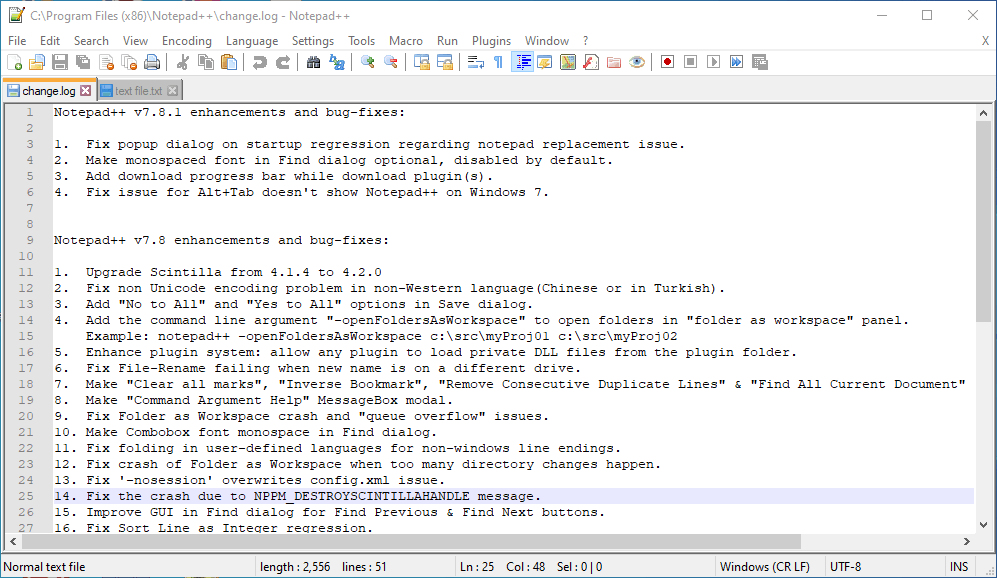Show all characters with the pilcrow icon
Image resolution: width=997 pixels, height=578 pixels.
point(498,62)
